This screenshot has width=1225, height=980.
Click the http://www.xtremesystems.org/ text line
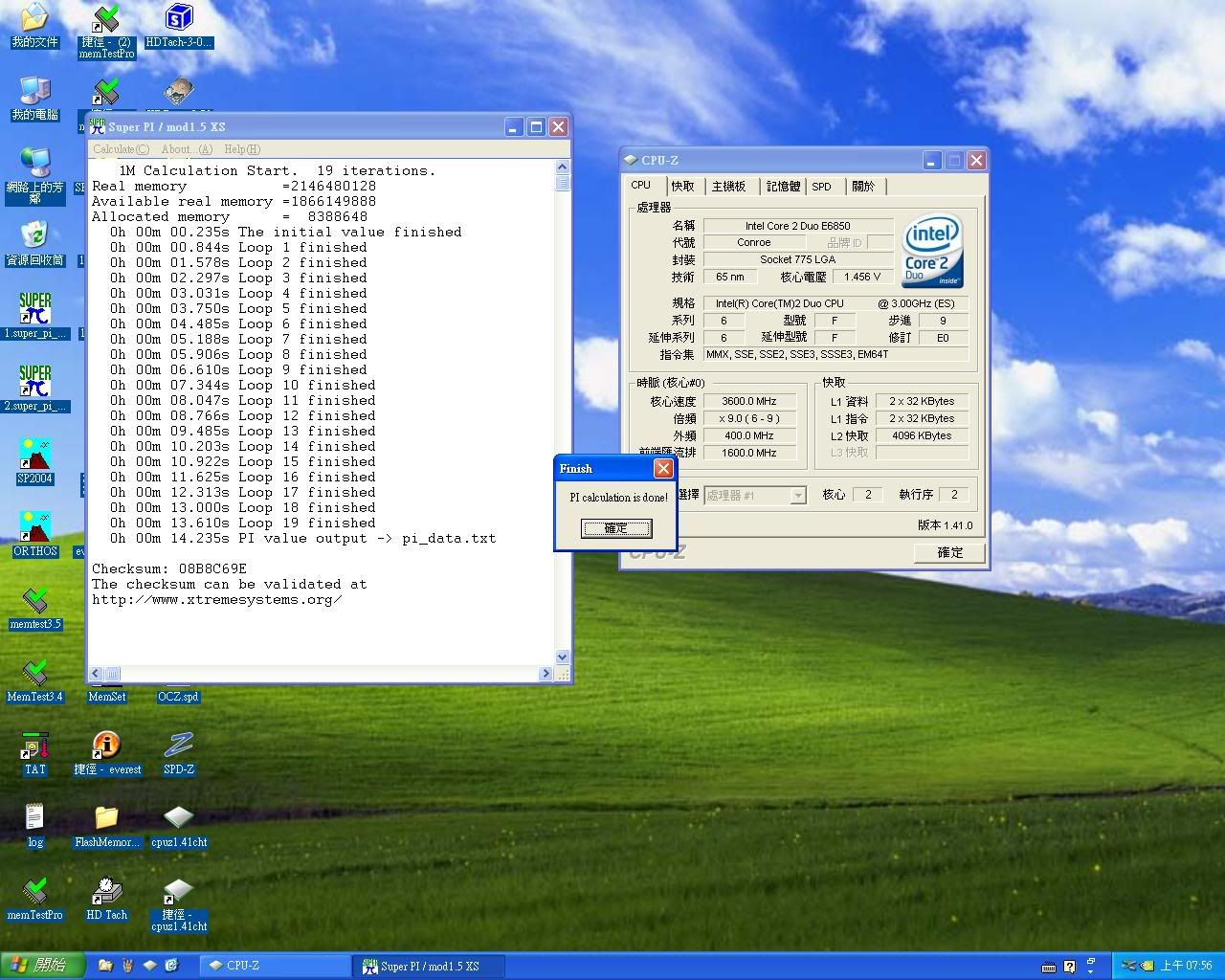click(x=216, y=599)
